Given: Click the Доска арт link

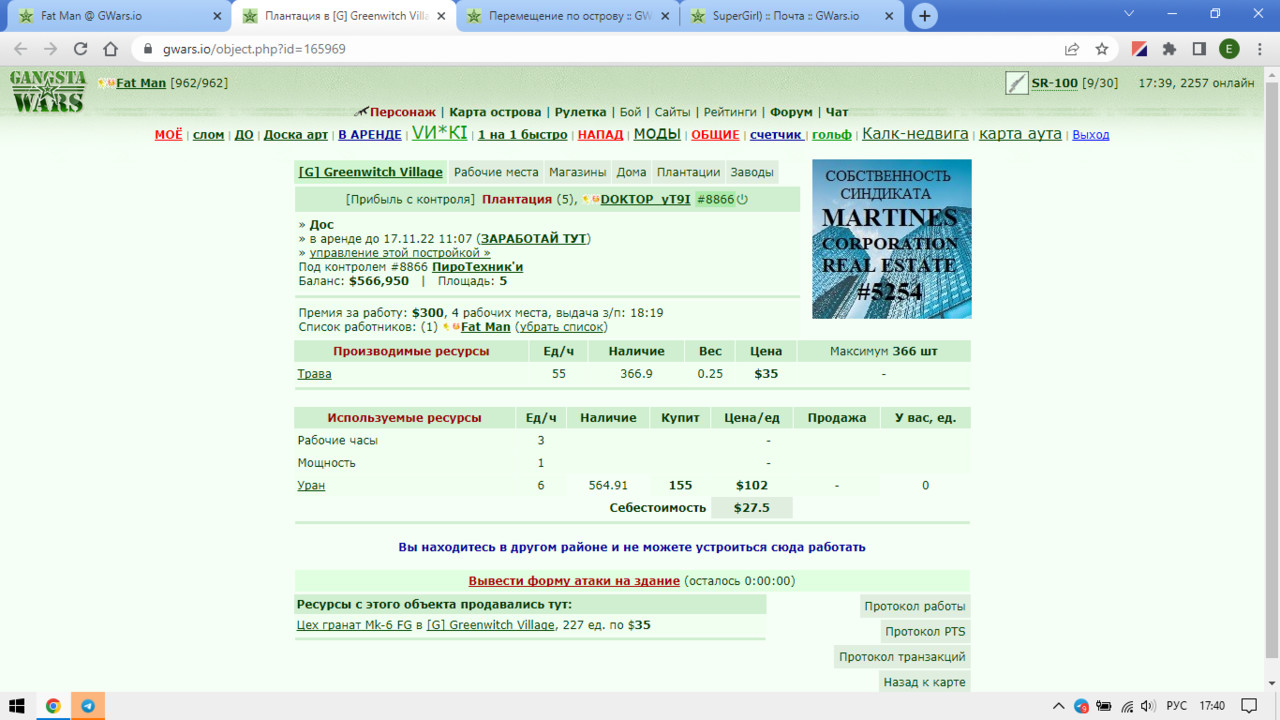Looking at the screenshot, I should point(296,135).
